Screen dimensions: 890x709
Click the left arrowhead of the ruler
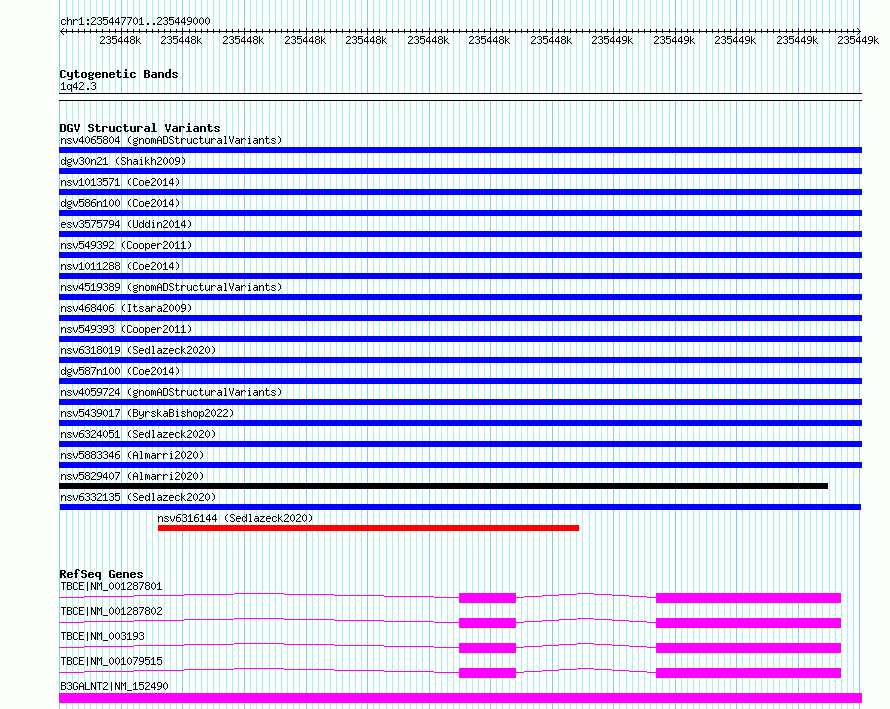[62, 32]
